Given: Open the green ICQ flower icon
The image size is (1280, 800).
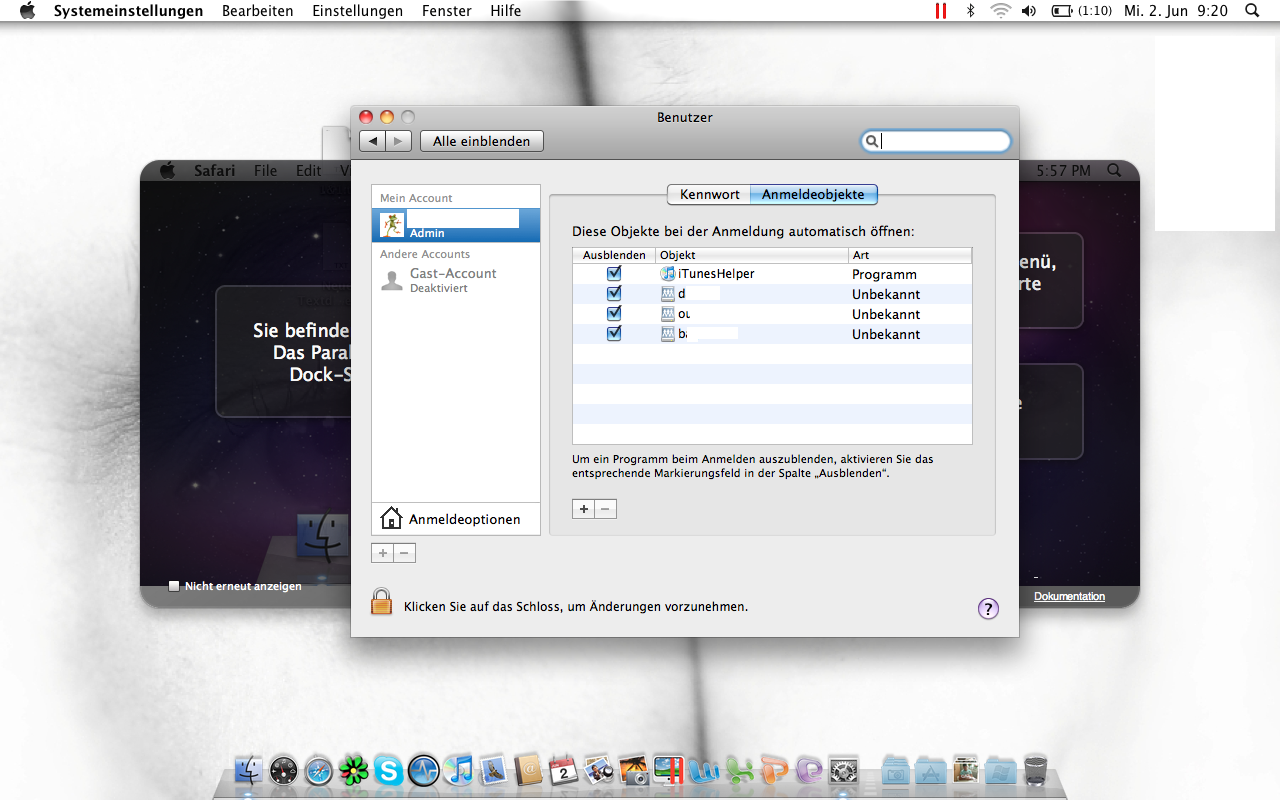Looking at the screenshot, I should coord(354,770).
